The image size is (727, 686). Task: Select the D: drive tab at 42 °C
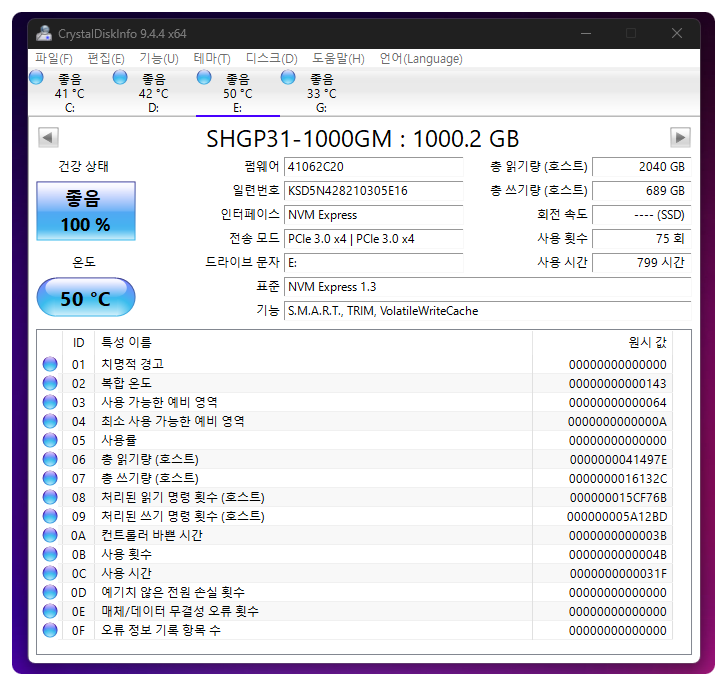tap(153, 93)
